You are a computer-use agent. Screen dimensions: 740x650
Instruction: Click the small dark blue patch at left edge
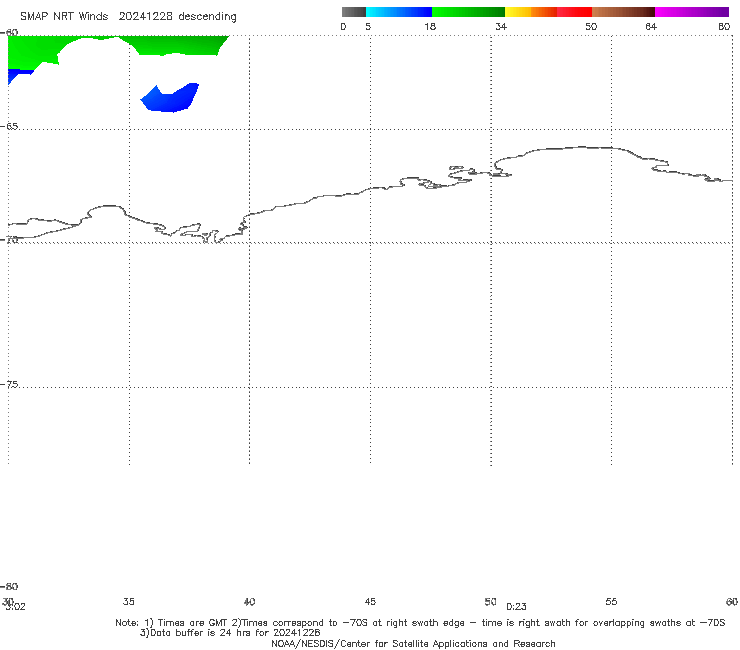point(19,76)
